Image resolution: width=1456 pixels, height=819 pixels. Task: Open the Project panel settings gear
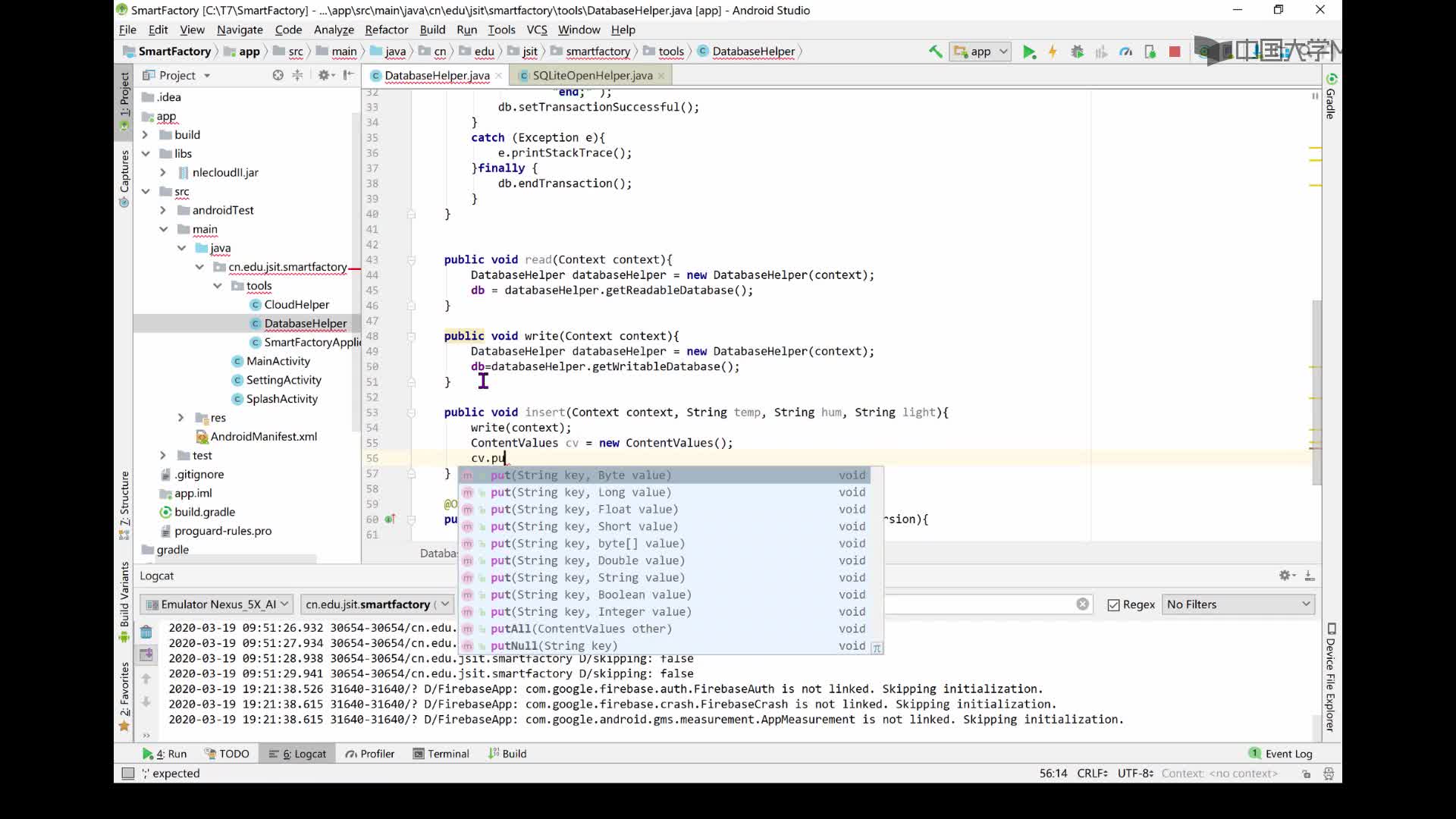click(x=325, y=75)
